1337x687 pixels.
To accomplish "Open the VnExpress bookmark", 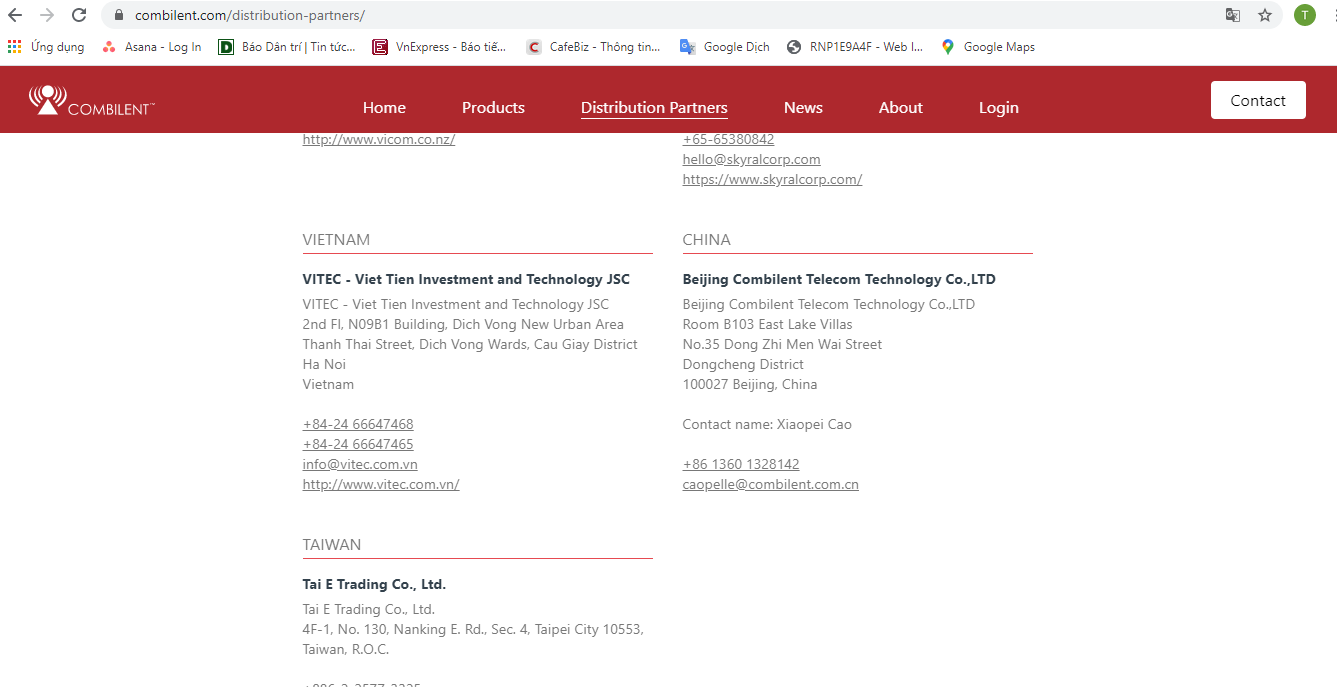I will tap(439, 47).
